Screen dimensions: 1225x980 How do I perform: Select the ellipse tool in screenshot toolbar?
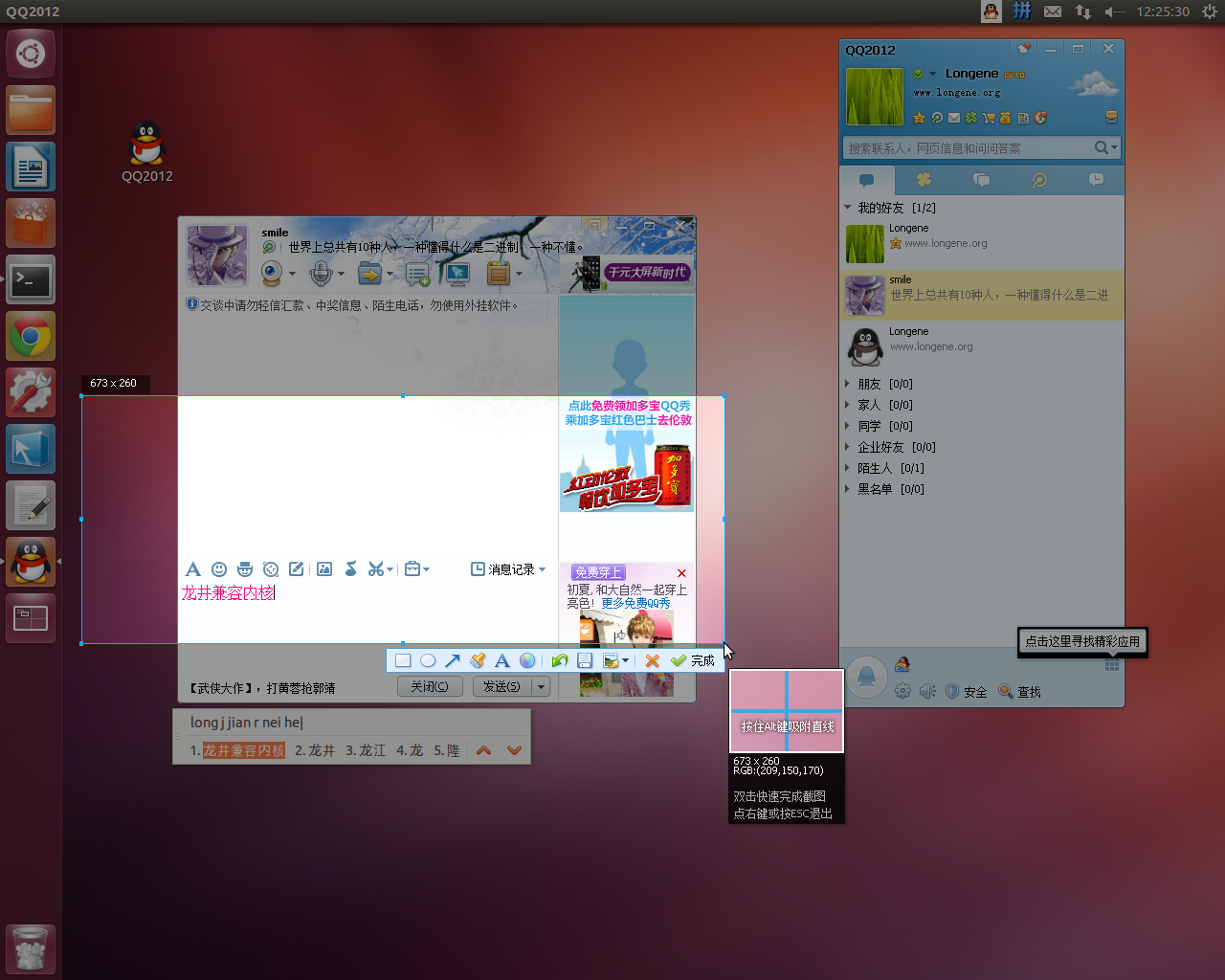click(x=428, y=660)
